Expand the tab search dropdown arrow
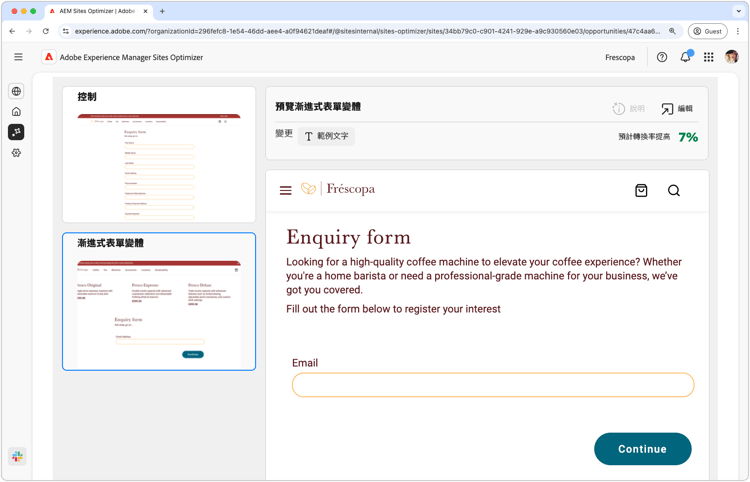The width and height of the screenshot is (750, 482). point(738,11)
